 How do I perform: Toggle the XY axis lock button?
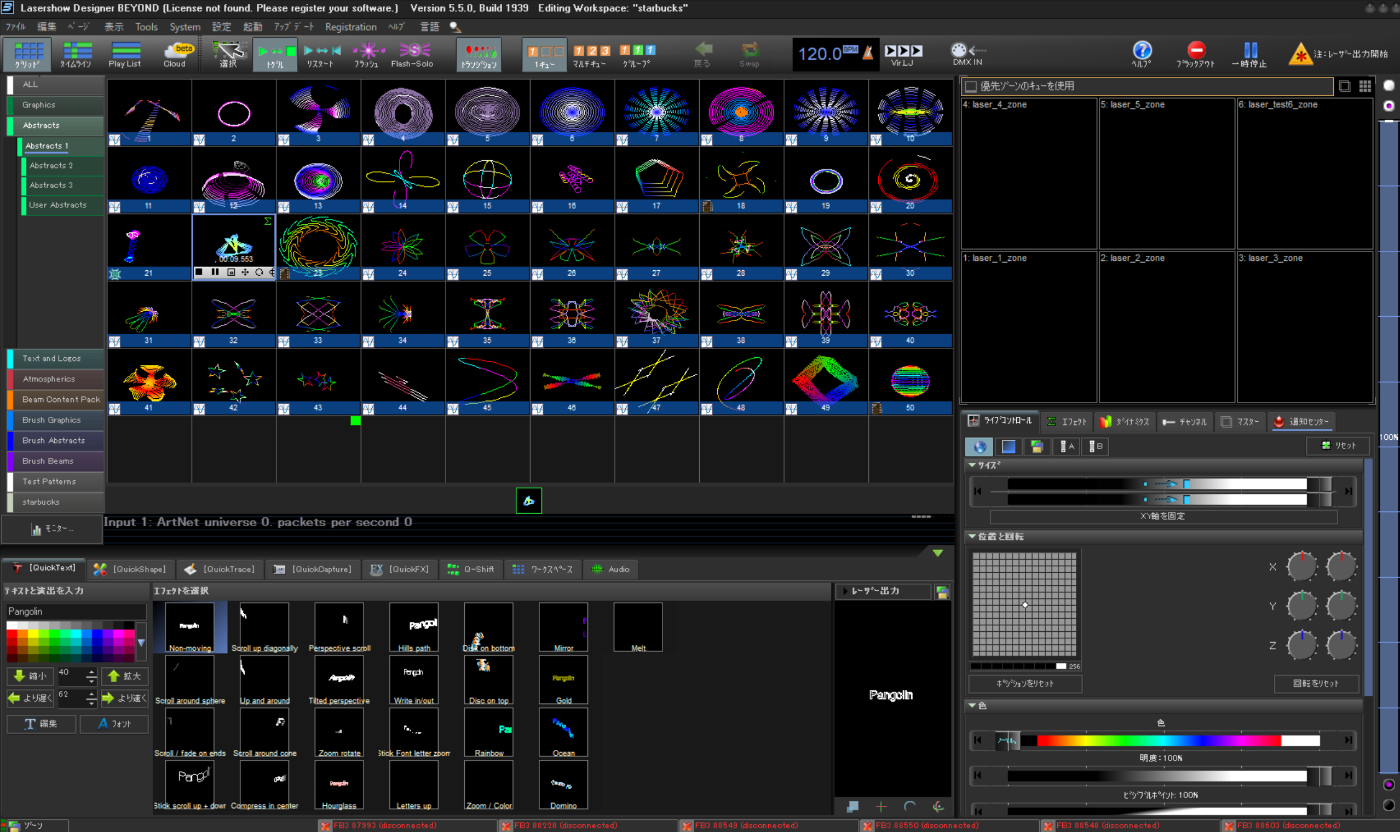[x=1163, y=517]
